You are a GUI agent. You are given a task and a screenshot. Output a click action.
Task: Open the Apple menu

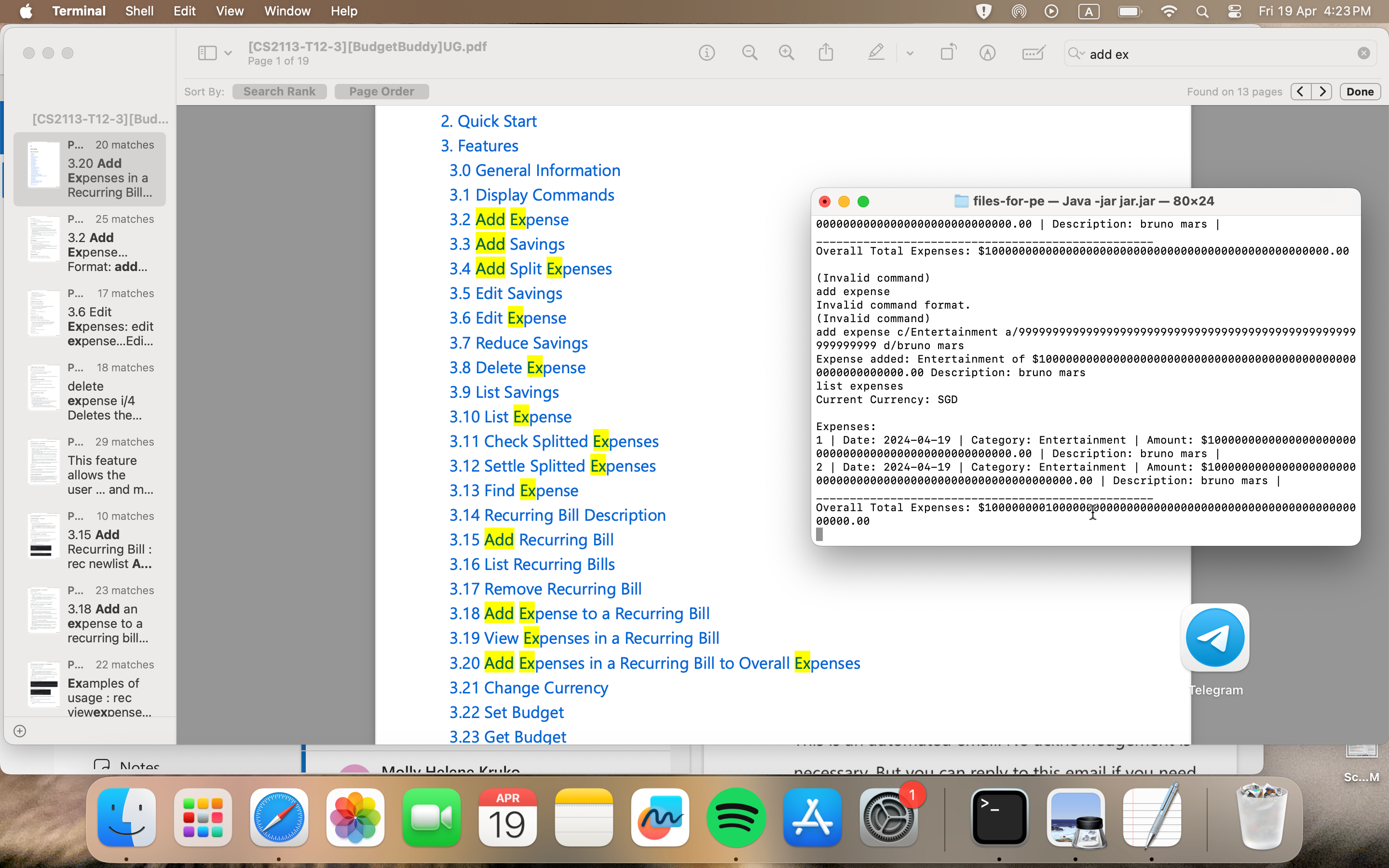coord(26,11)
